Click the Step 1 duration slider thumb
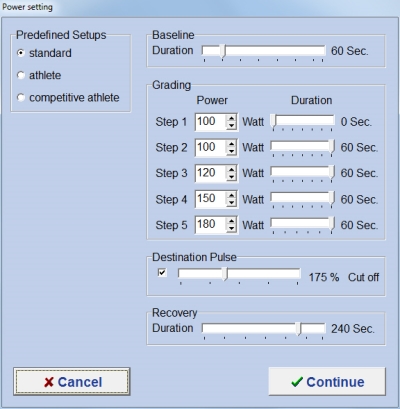This screenshot has height=409, width=400. click(274, 122)
